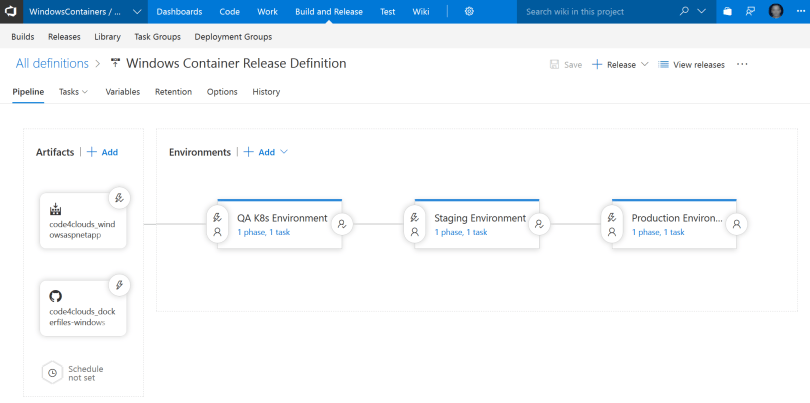Go to the Builds page
The image size is (810, 403).
tap(23, 37)
